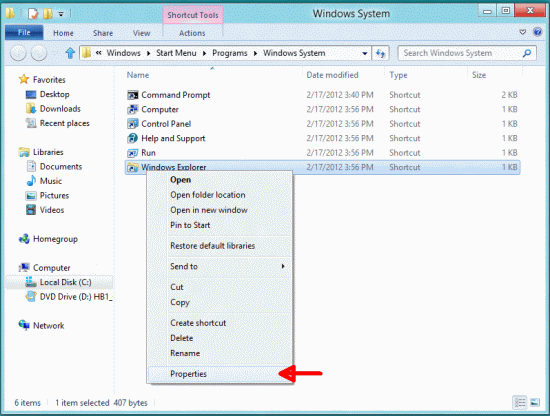
Task: Click the address bar overflow chevron
Action: 99,53
